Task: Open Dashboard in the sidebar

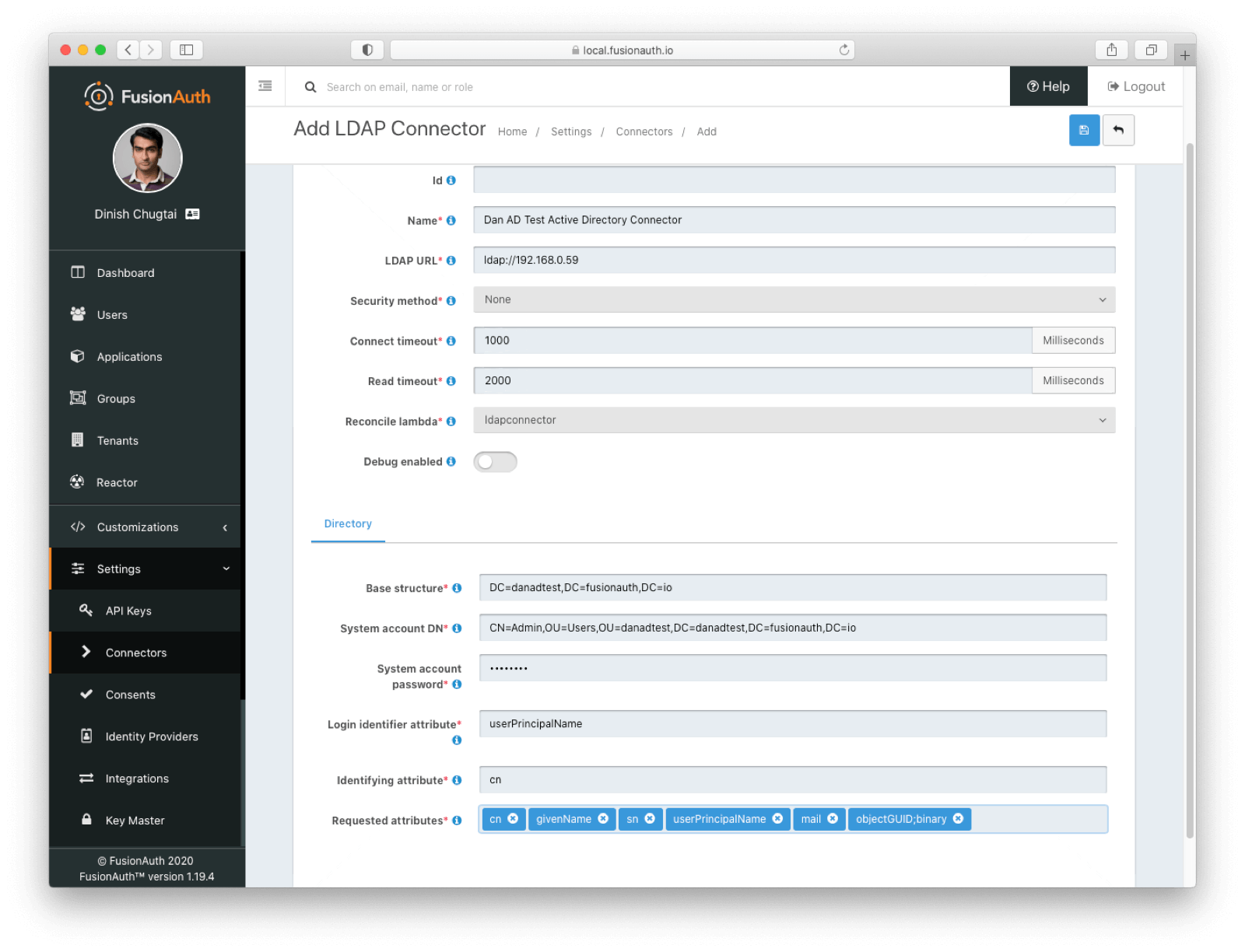Action: (145, 272)
